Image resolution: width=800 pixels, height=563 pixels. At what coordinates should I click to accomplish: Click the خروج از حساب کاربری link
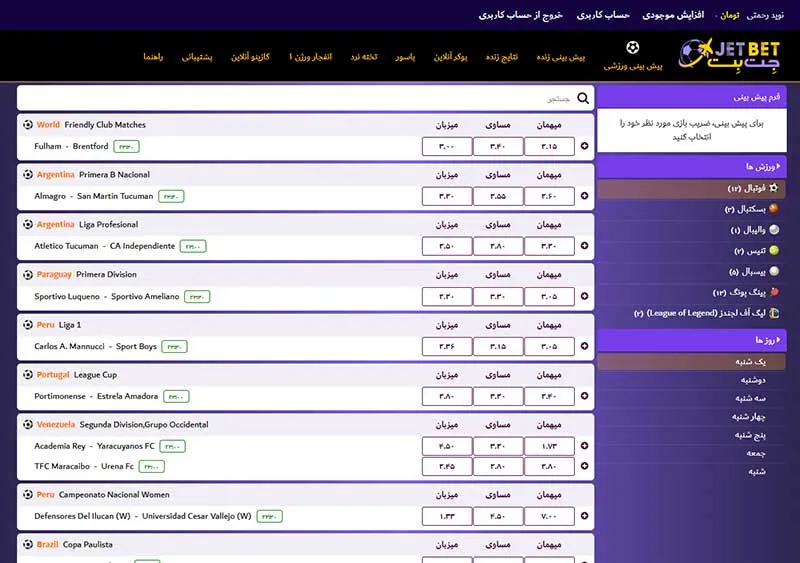click(521, 15)
